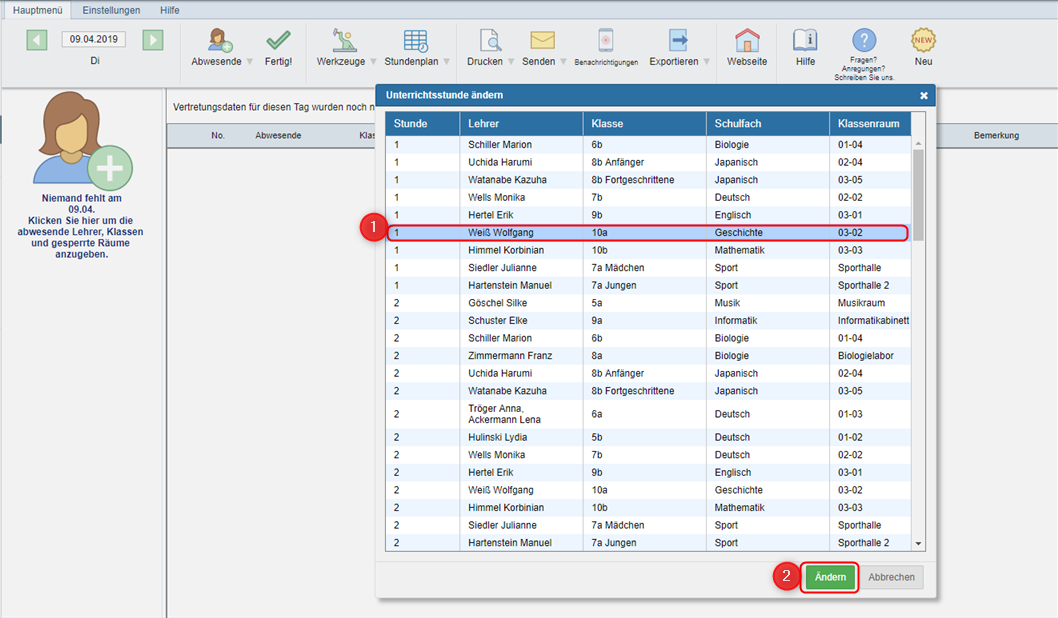Click the add absent teacher avatar

coord(82,140)
